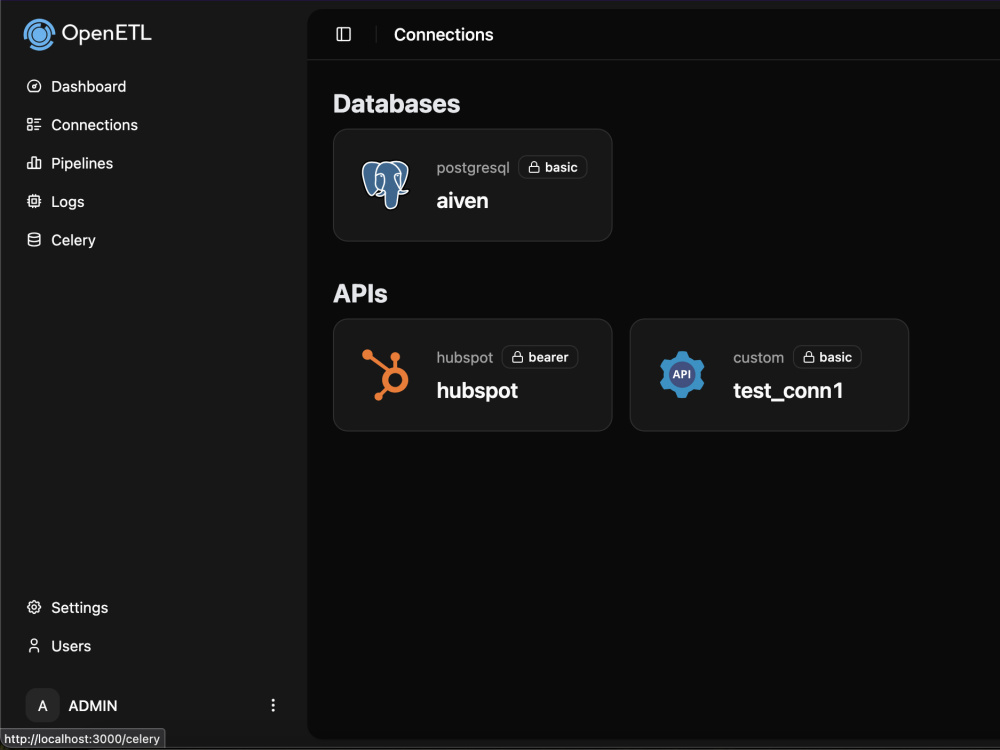Click the ADMIN avatar letter A
The width and height of the screenshot is (1000, 750).
coord(43,705)
